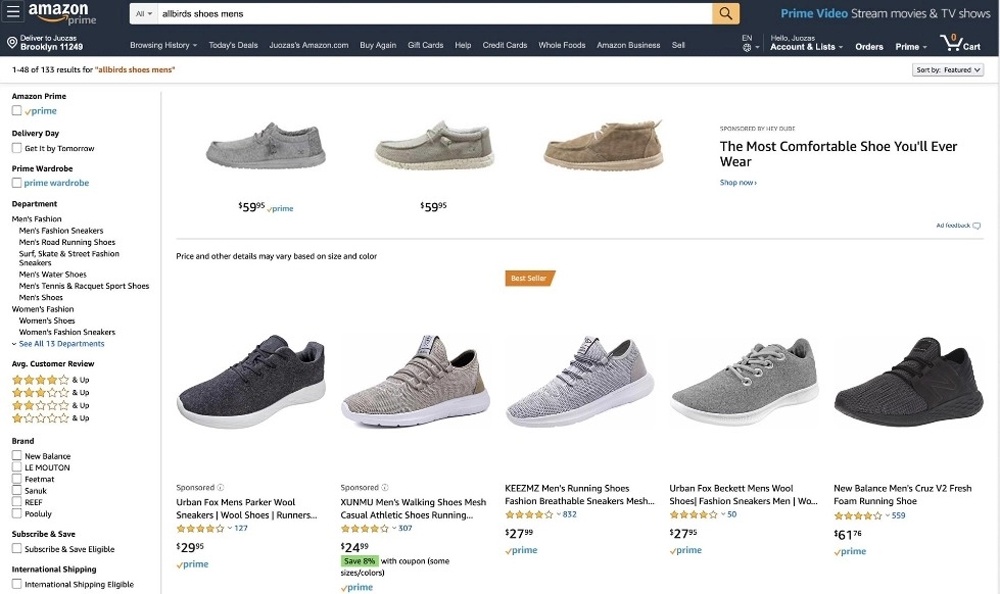Open the Account & Lists menu
Image resolution: width=1000 pixels, height=594 pixels.
coord(806,45)
